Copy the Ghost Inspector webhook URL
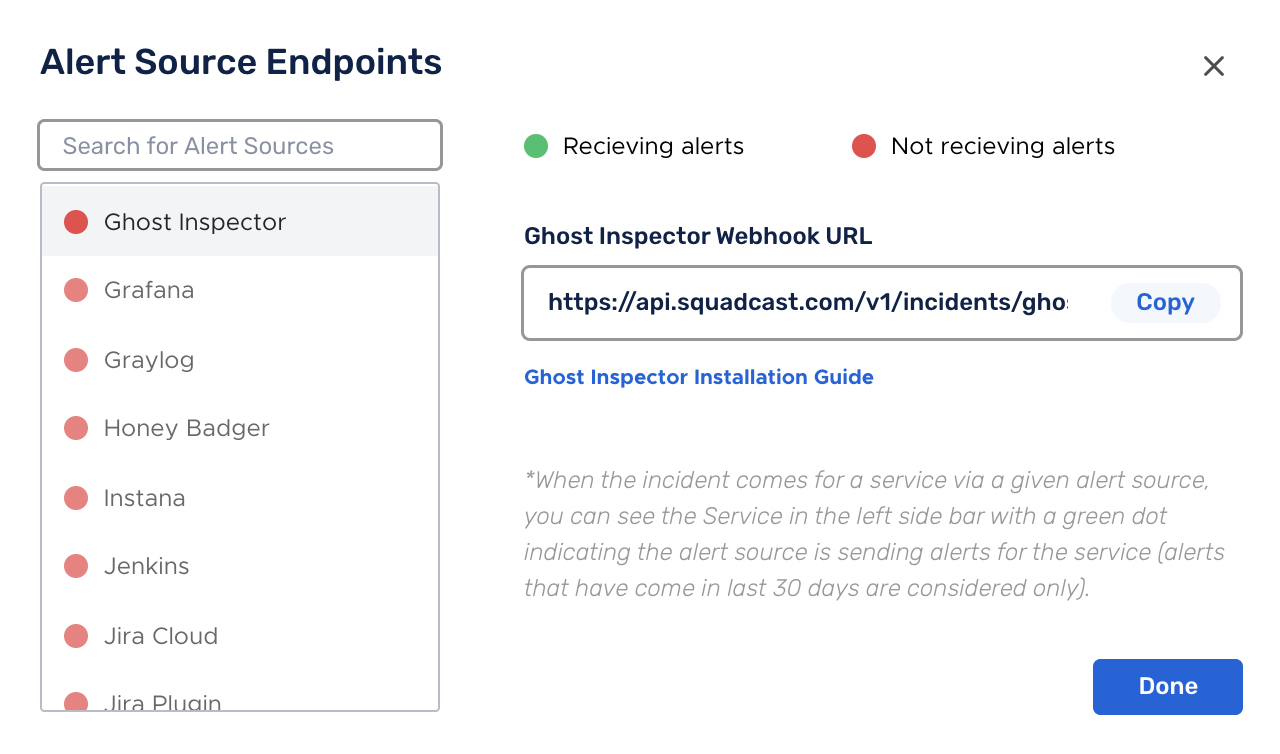 pyautogui.click(x=1165, y=302)
